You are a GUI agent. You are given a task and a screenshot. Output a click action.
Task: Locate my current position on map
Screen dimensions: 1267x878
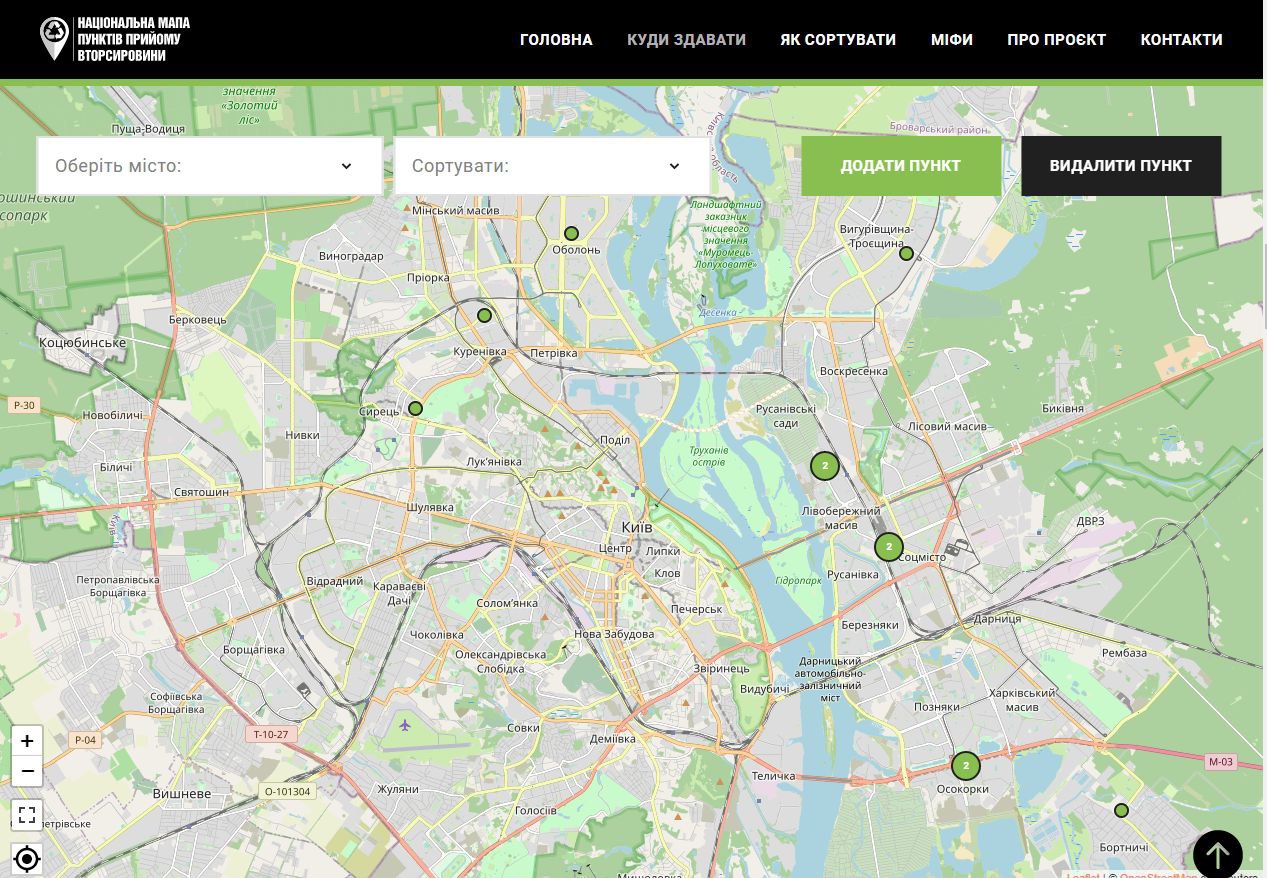pyautogui.click(x=27, y=858)
